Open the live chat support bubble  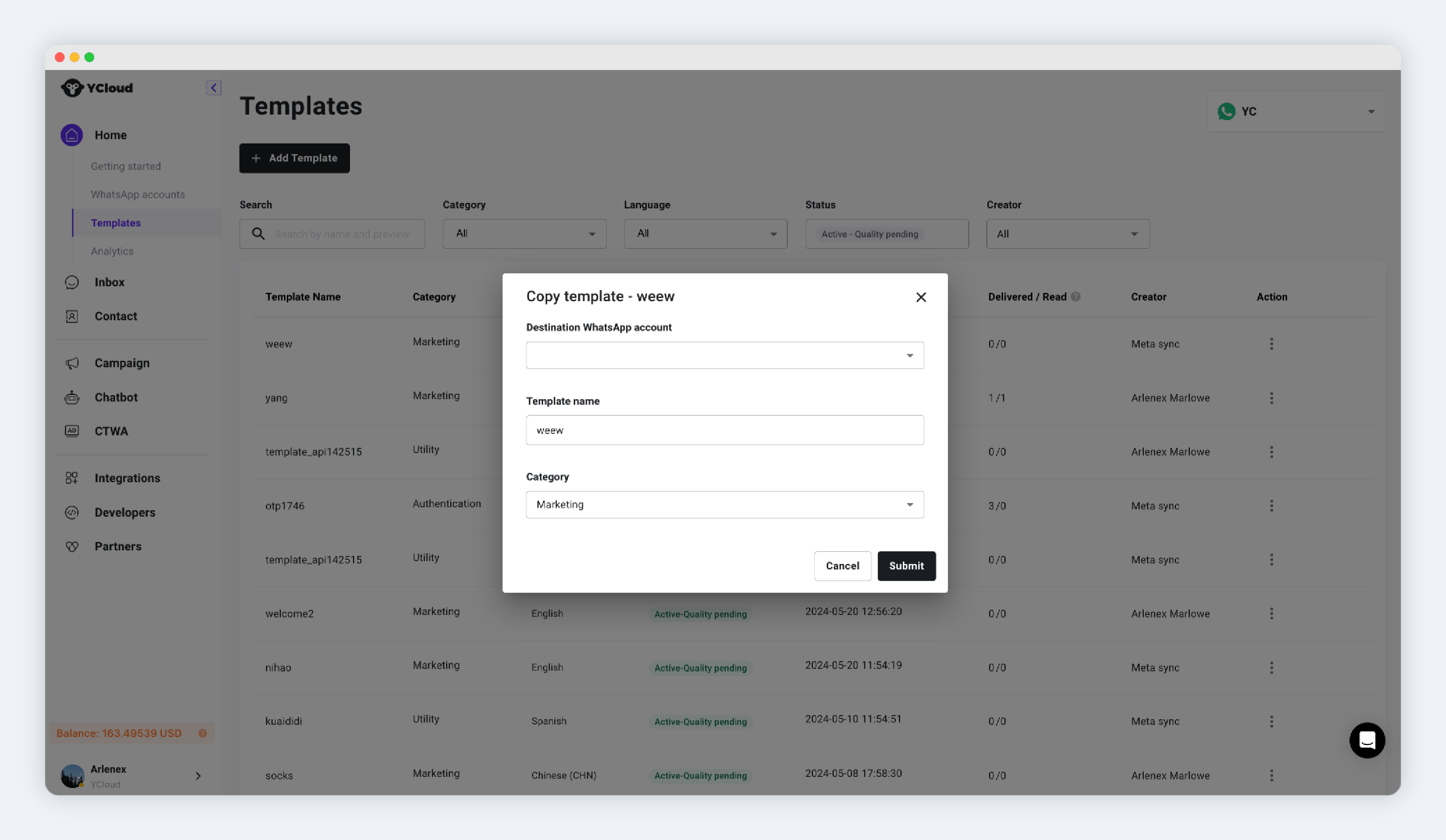coord(1367,740)
